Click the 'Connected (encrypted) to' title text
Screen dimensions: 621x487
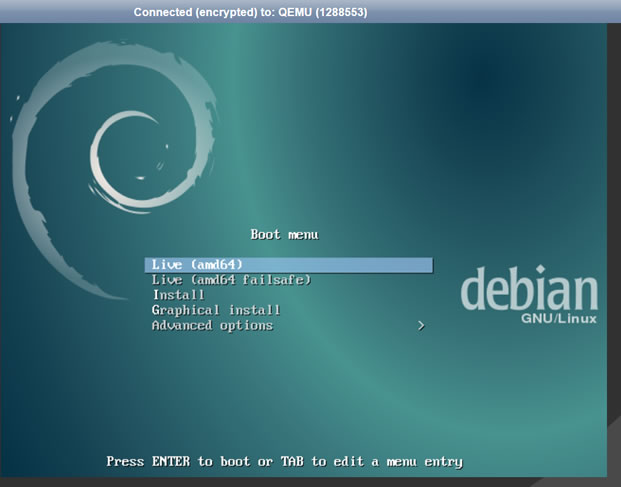[x=206, y=11]
